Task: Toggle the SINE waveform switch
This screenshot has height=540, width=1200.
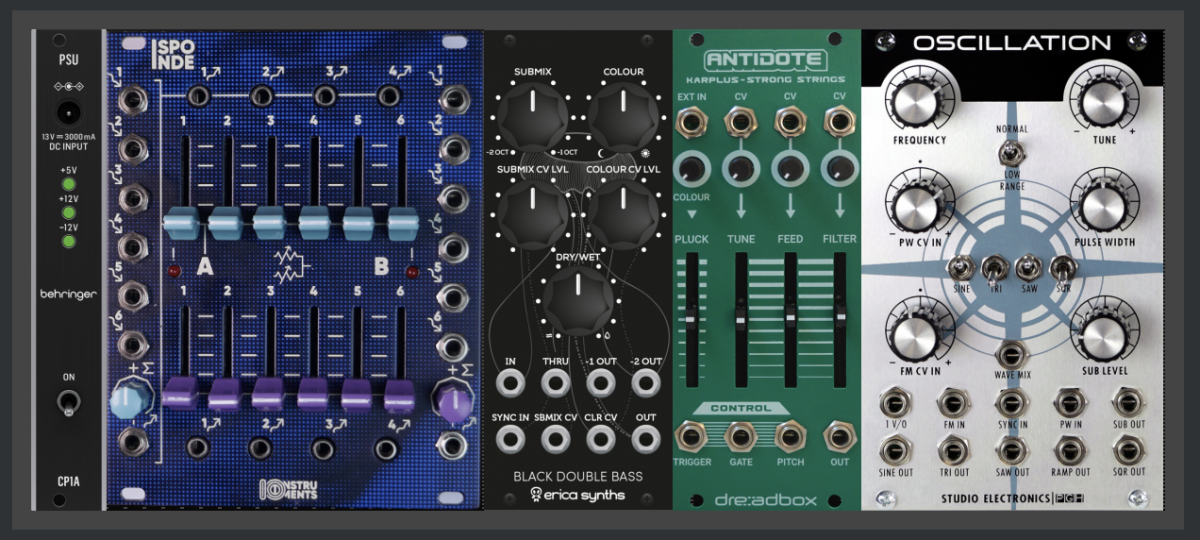Action: (x=961, y=267)
